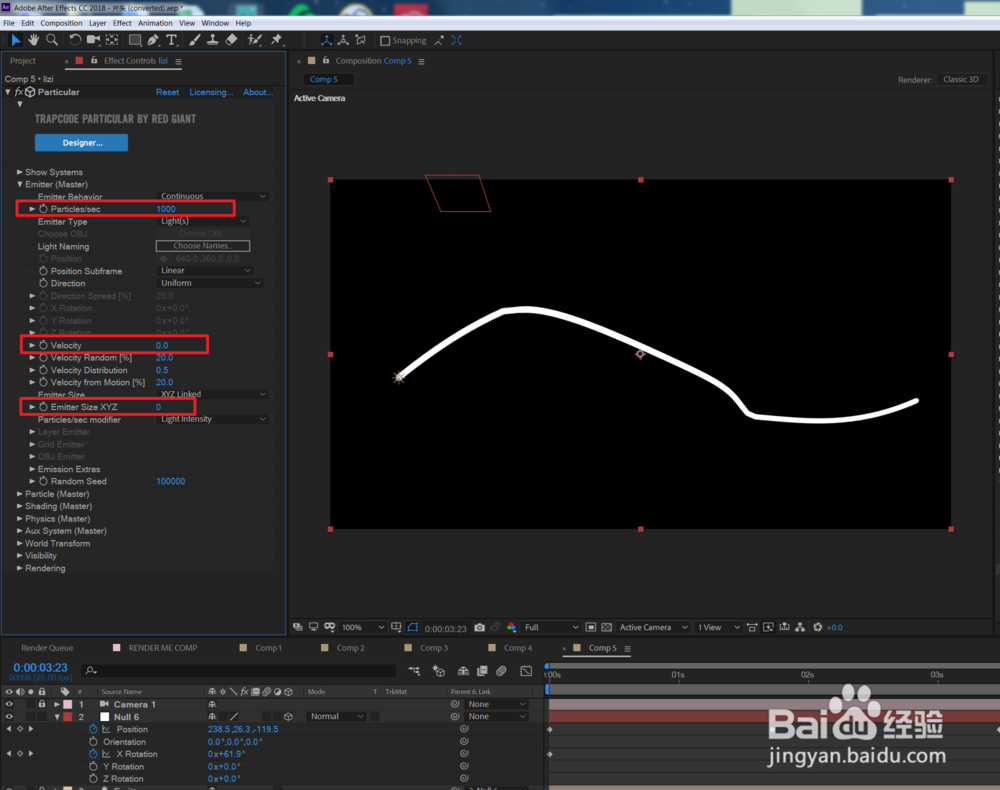The width and height of the screenshot is (1000, 790).
Task: Click the Choose Names... button
Action: click(x=203, y=245)
